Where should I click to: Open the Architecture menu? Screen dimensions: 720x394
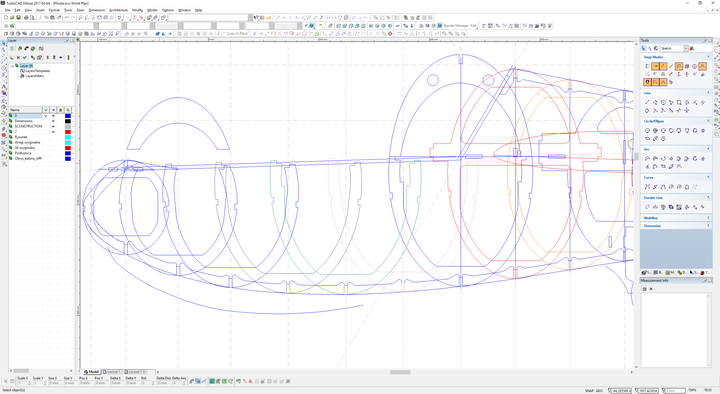[x=118, y=10]
